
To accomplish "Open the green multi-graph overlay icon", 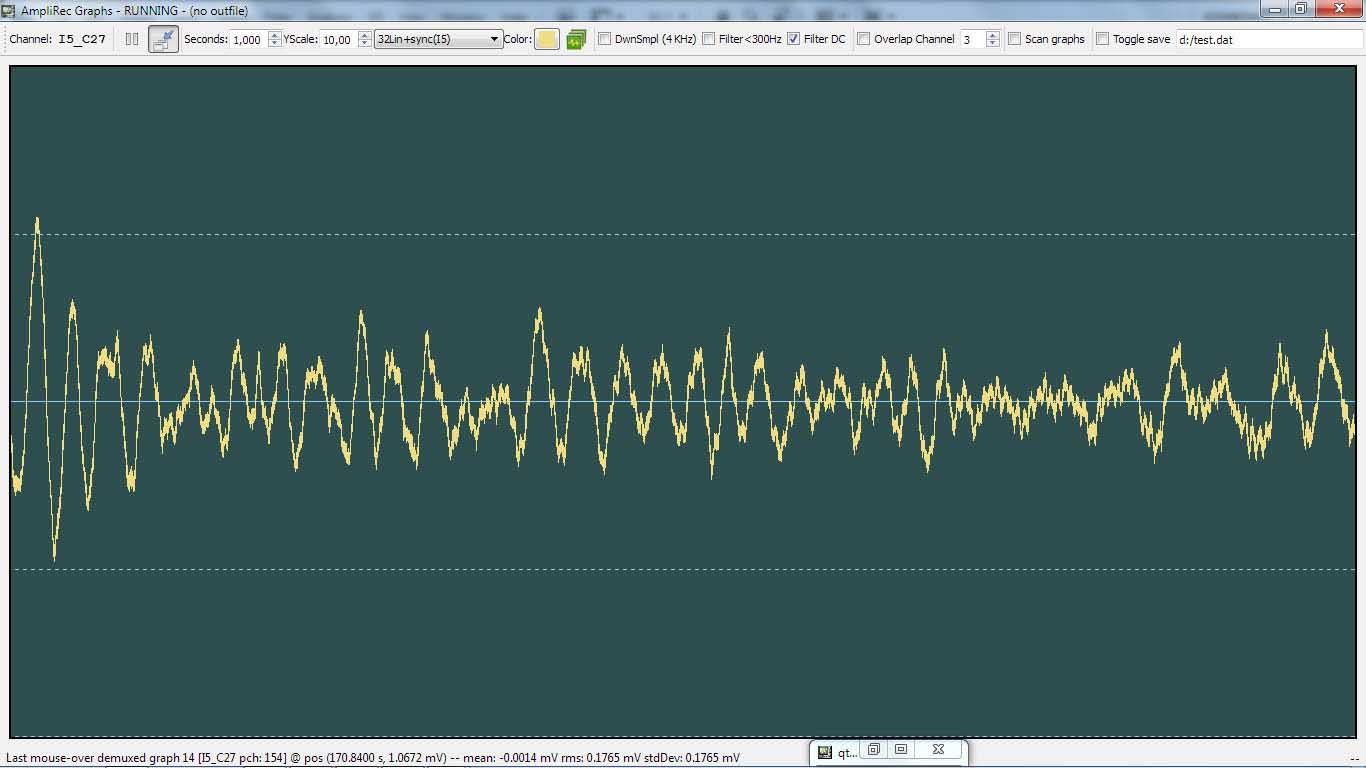I will 576,39.
